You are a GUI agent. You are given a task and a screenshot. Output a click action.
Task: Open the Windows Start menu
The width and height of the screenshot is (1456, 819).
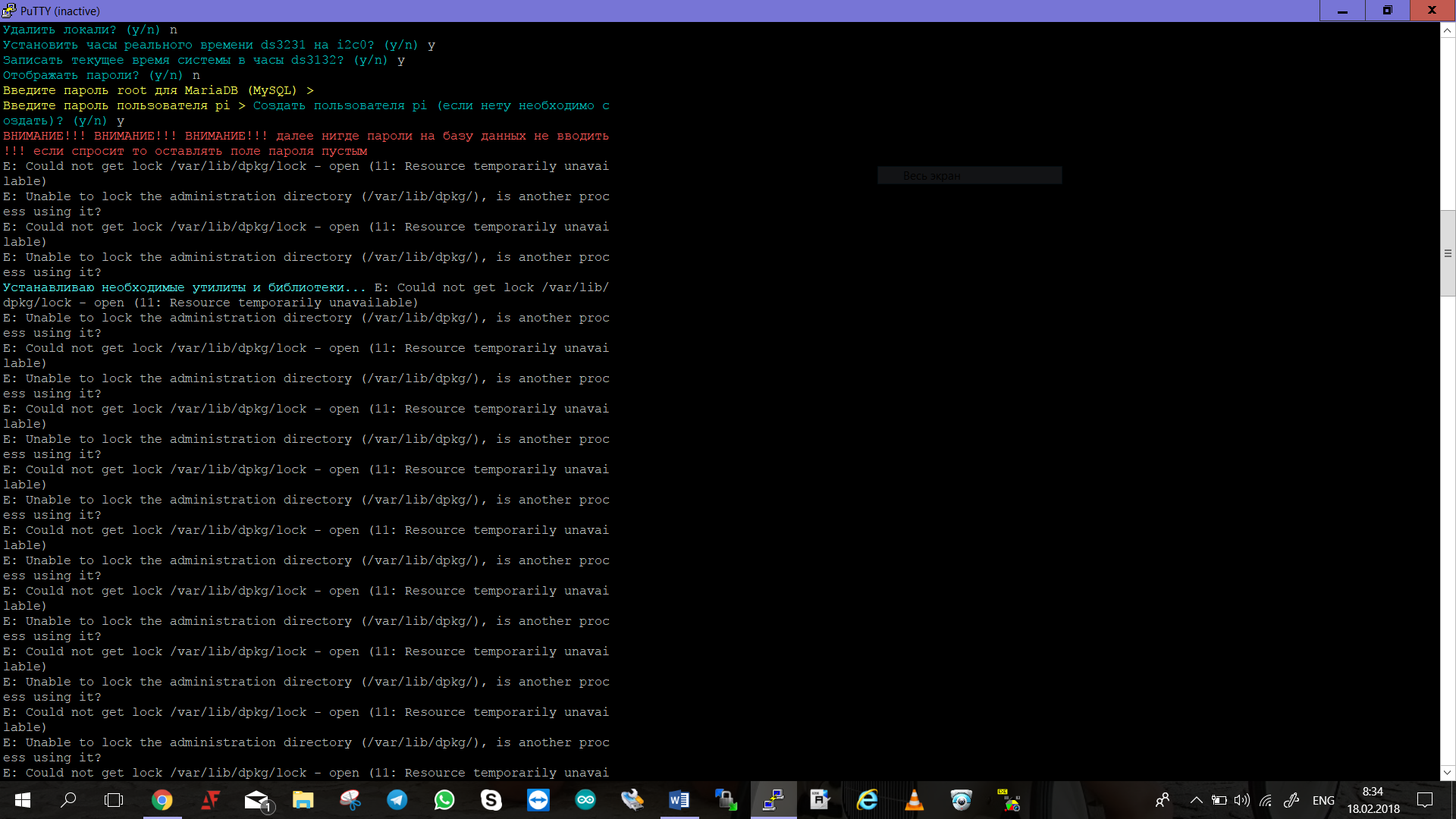23,800
